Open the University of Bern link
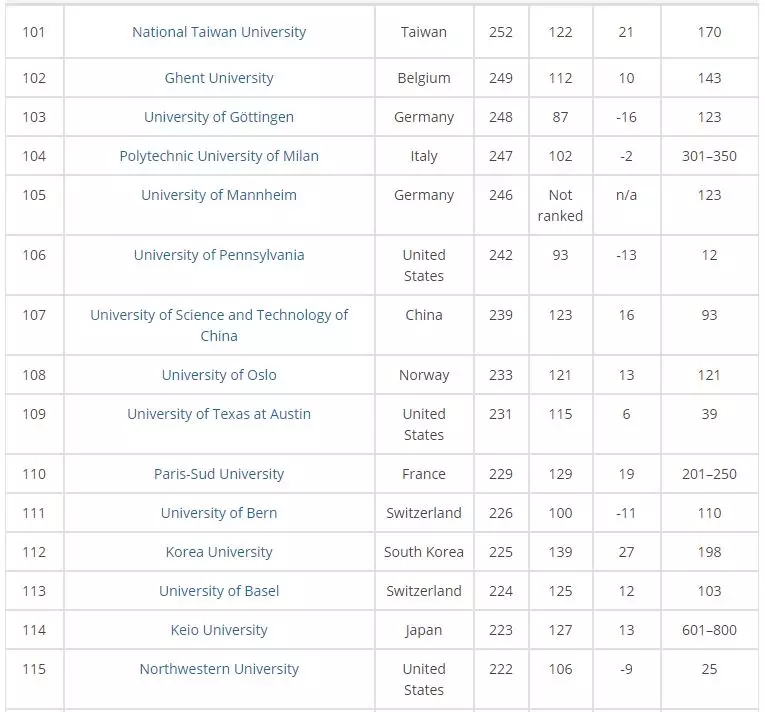The width and height of the screenshot is (765, 712). coord(219,513)
